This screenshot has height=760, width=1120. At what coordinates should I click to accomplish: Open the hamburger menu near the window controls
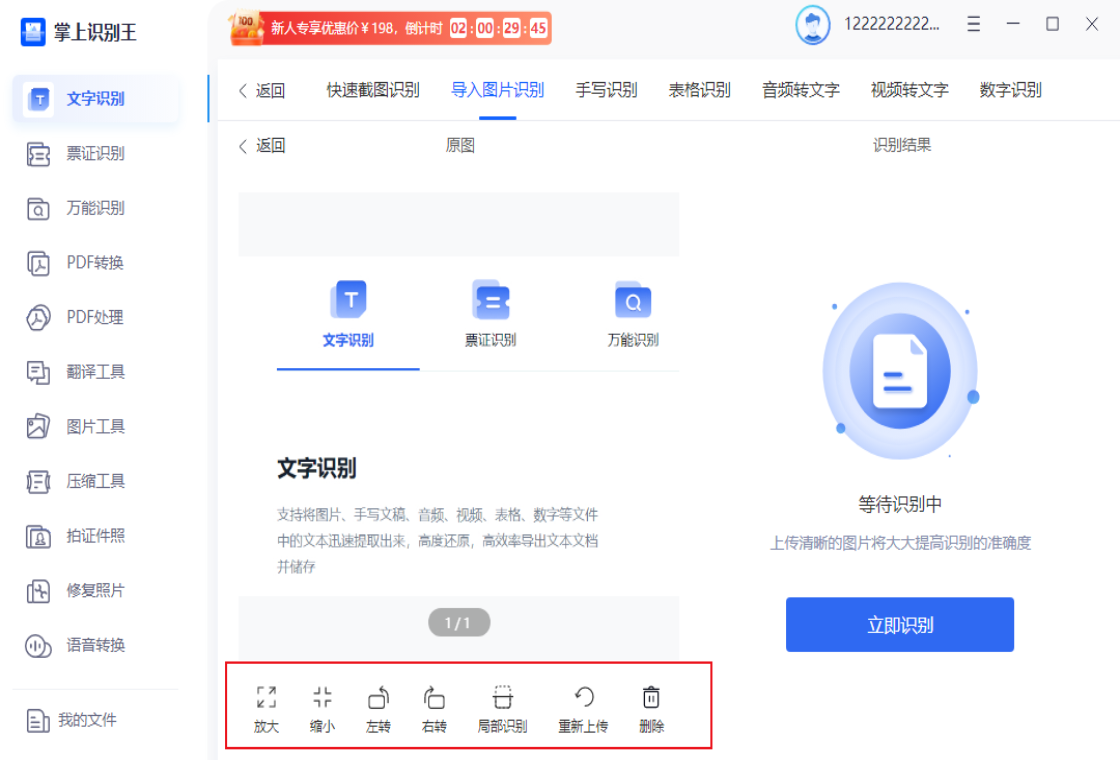pos(973,23)
